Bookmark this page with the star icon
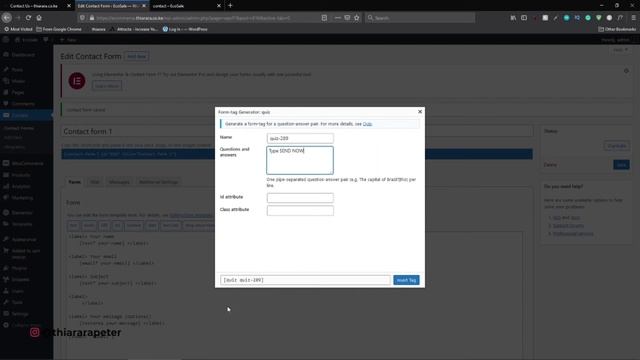Viewport: 640px width, 360px height. 357,18
